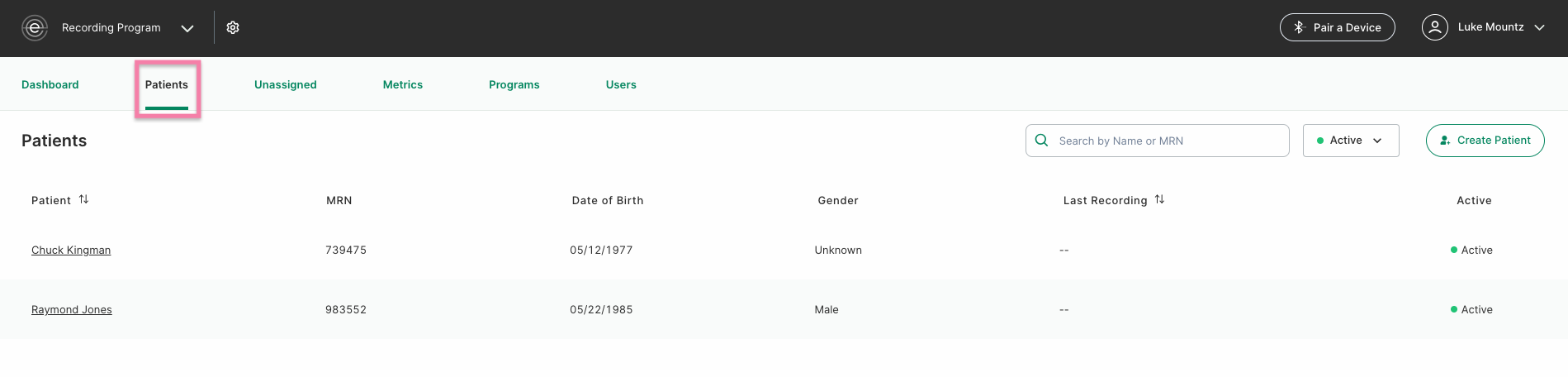Viewport: 1568px width, 377px height.
Task: Select the Programs tab
Action: [x=514, y=85]
